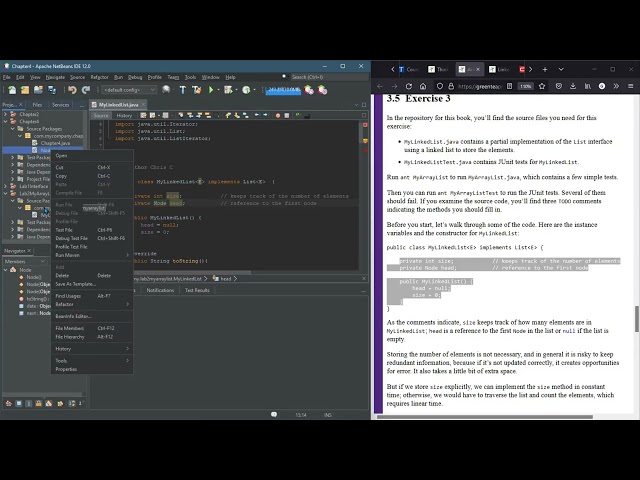Click the 110% zoom level indicator

[x=525, y=86]
